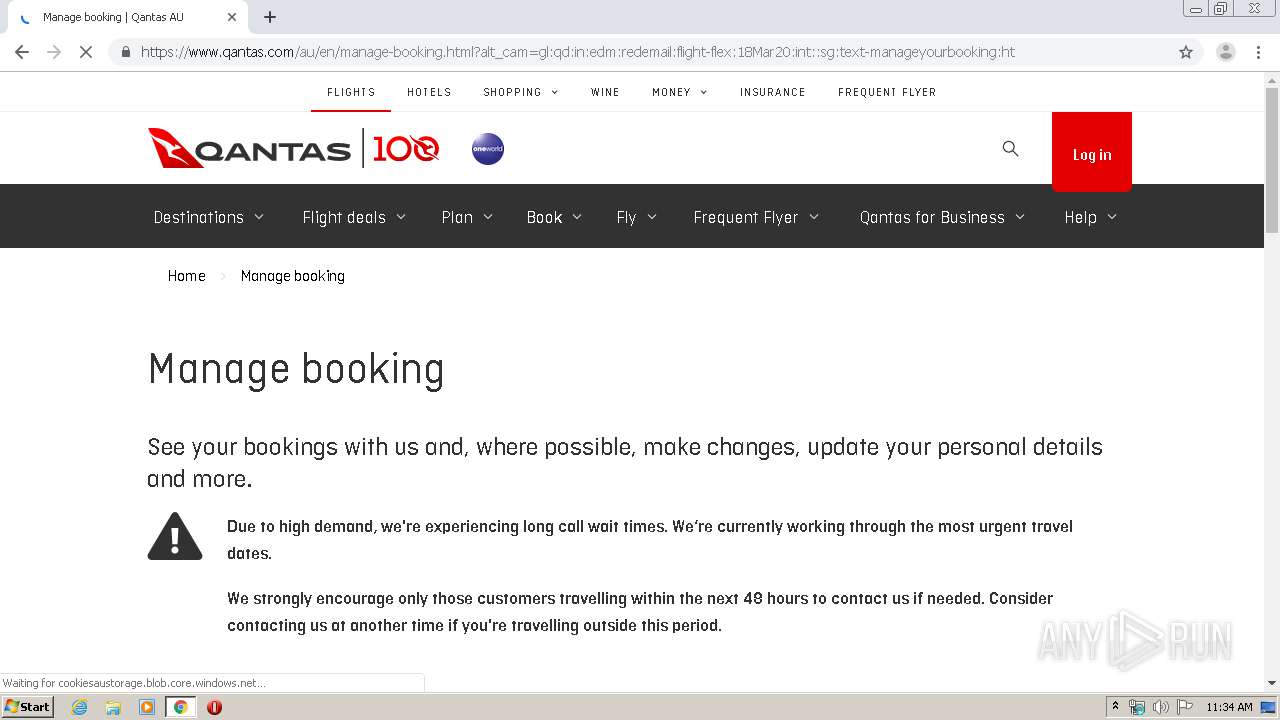Show hidden system tray icons
1280x720 pixels.
click(x=1115, y=707)
